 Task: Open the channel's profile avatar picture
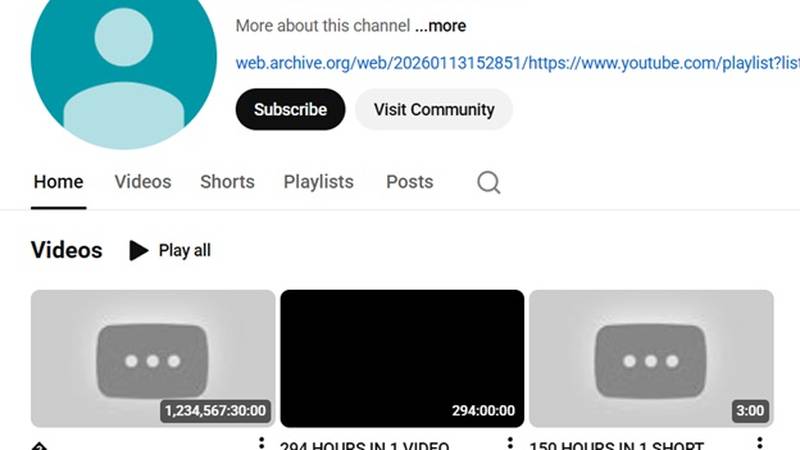point(123,62)
